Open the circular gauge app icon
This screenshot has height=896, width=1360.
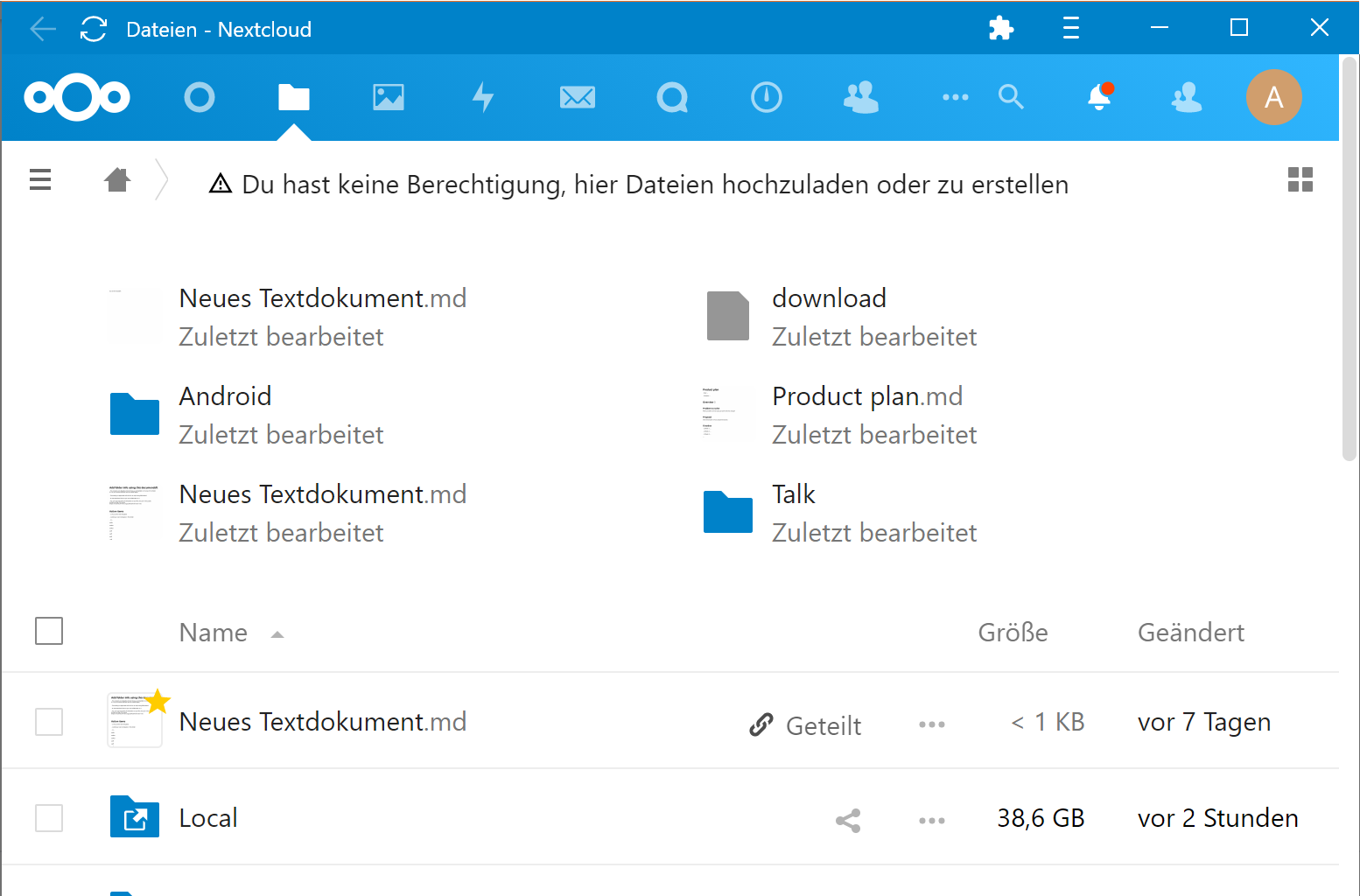(x=767, y=97)
